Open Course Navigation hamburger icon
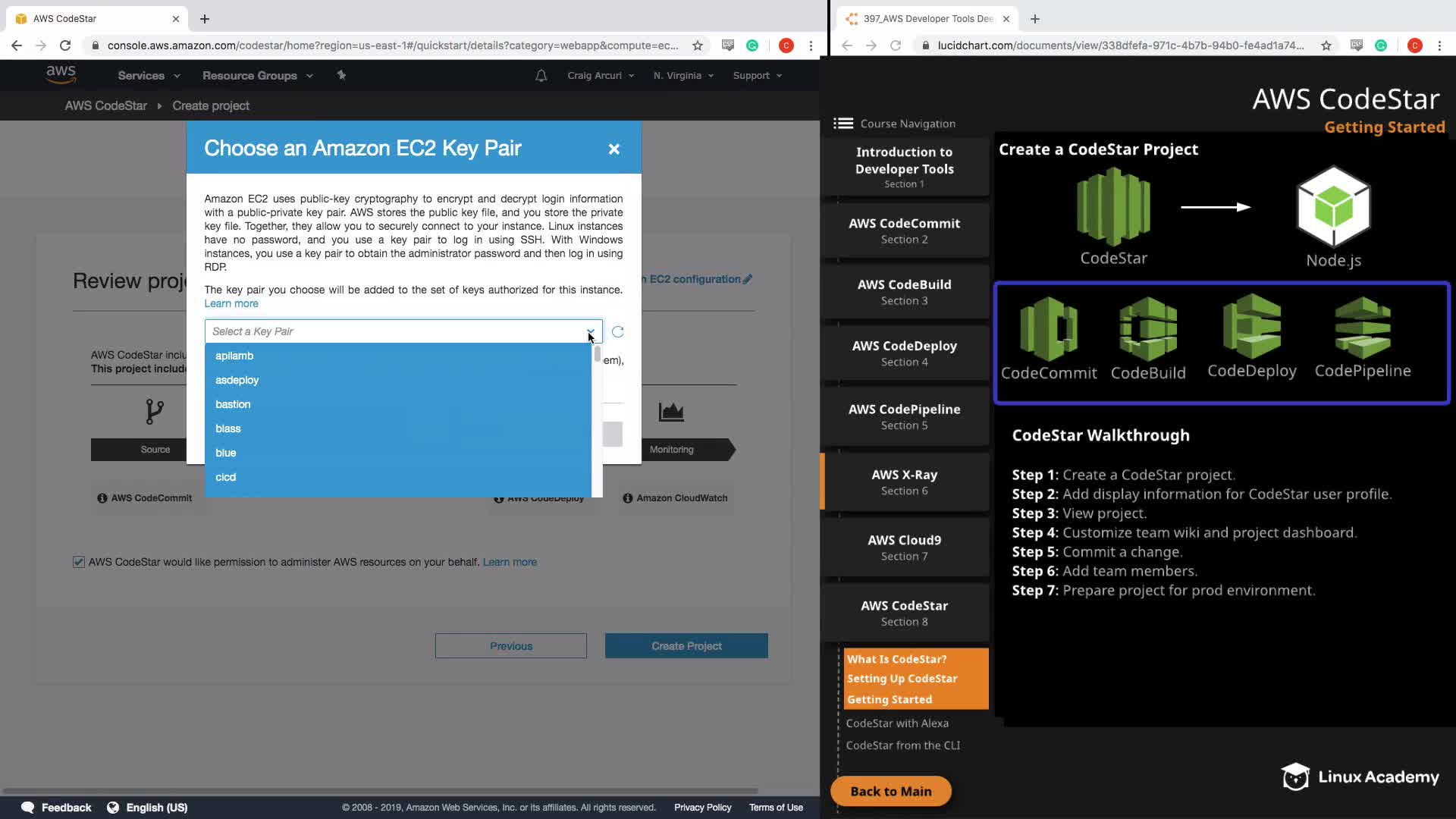The height and width of the screenshot is (819, 1456). tap(843, 124)
